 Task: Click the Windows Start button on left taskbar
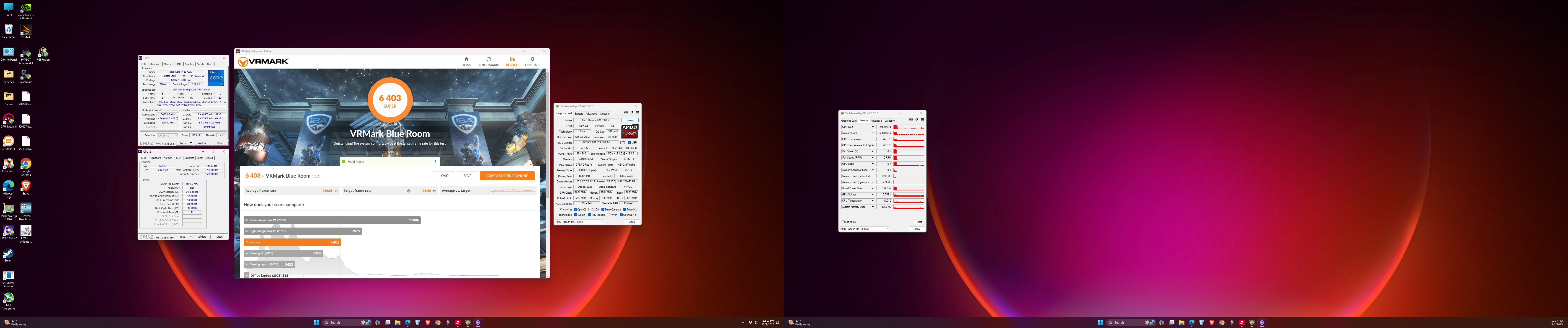(317, 323)
